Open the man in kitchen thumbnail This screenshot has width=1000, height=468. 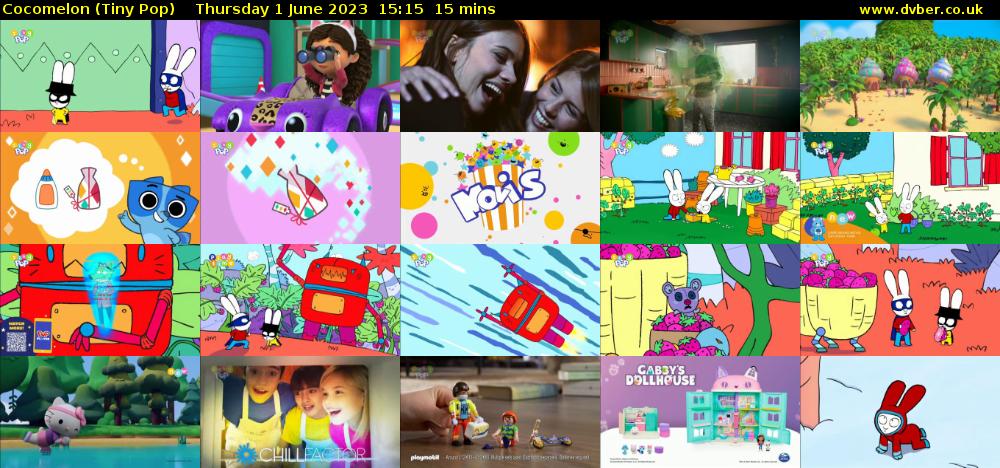[x=700, y=76]
